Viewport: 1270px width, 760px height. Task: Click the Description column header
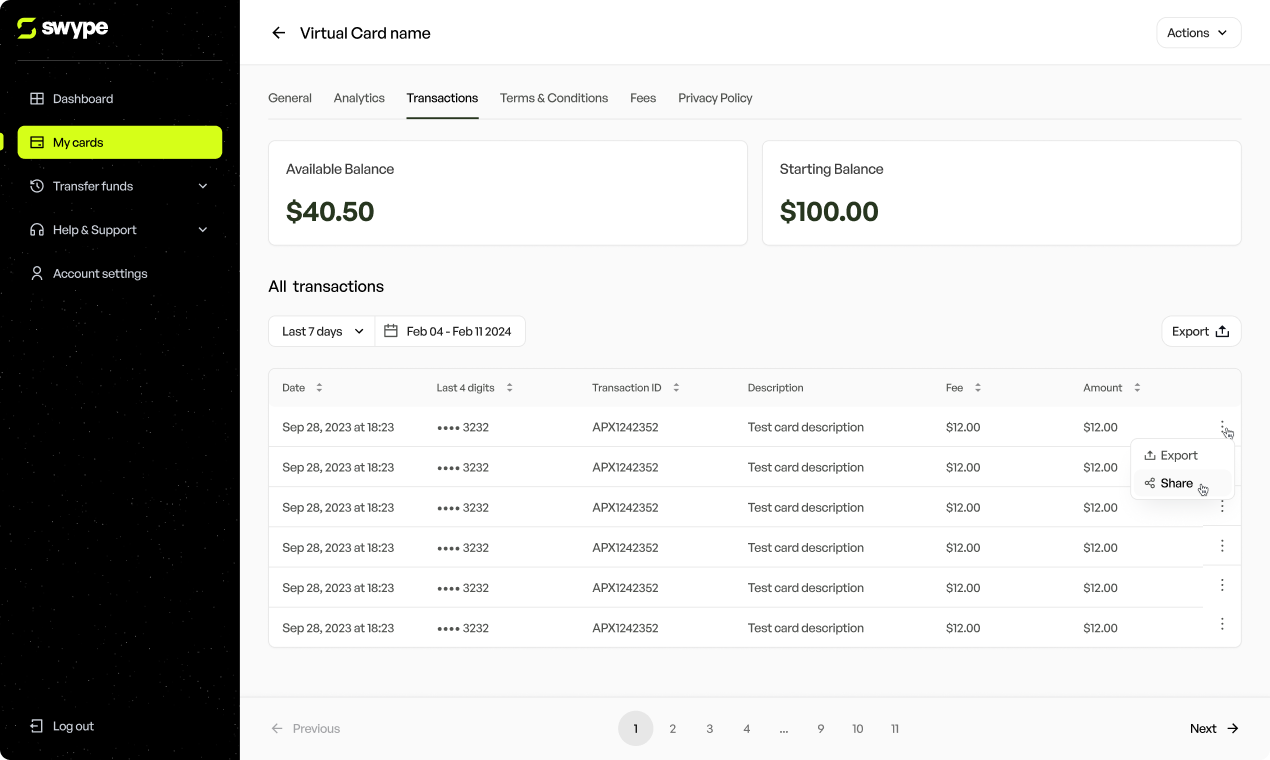[775, 387]
